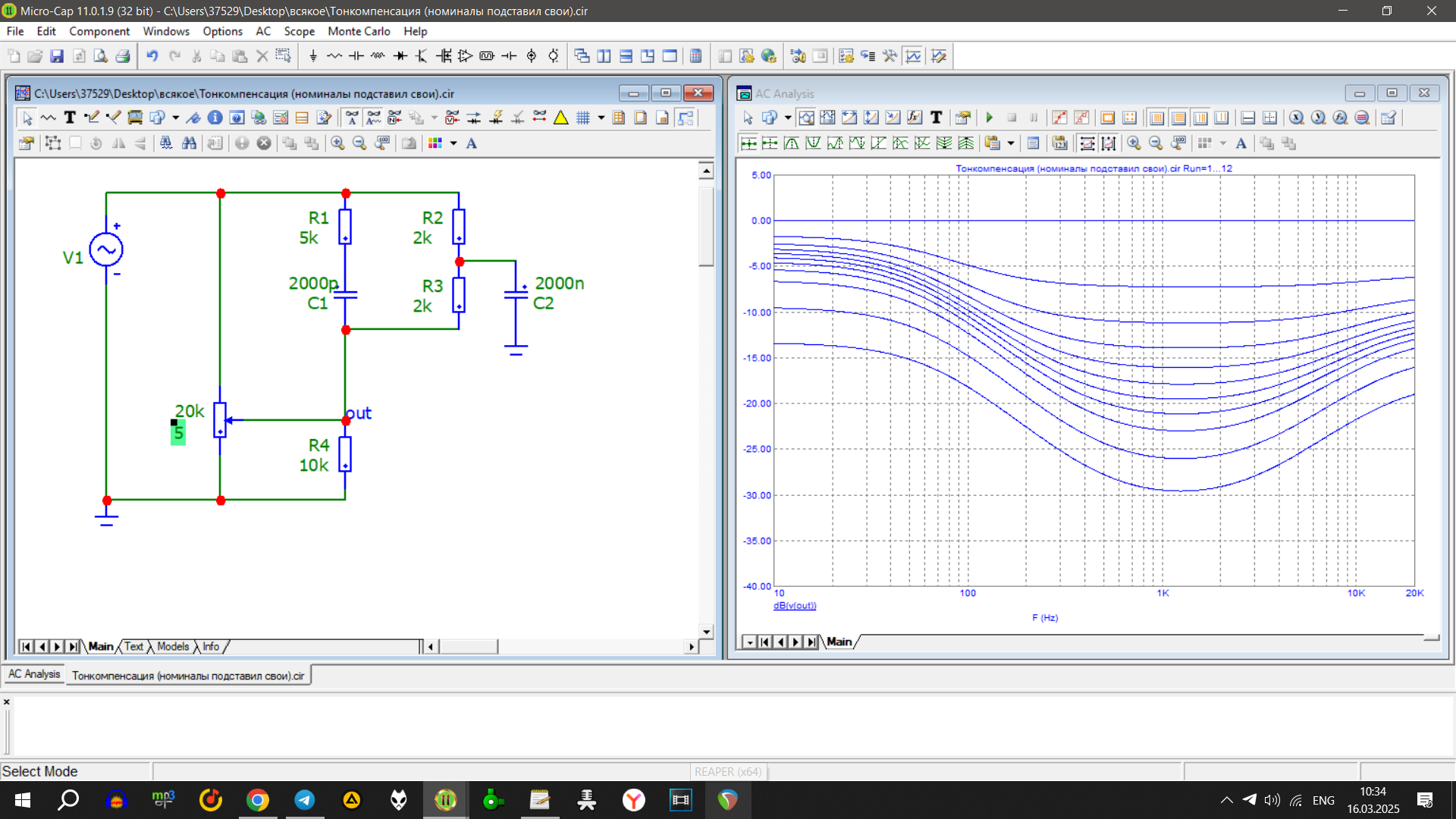Click the schematic vertical scrollbar down arrow
The width and height of the screenshot is (1456, 819).
pyautogui.click(x=706, y=632)
